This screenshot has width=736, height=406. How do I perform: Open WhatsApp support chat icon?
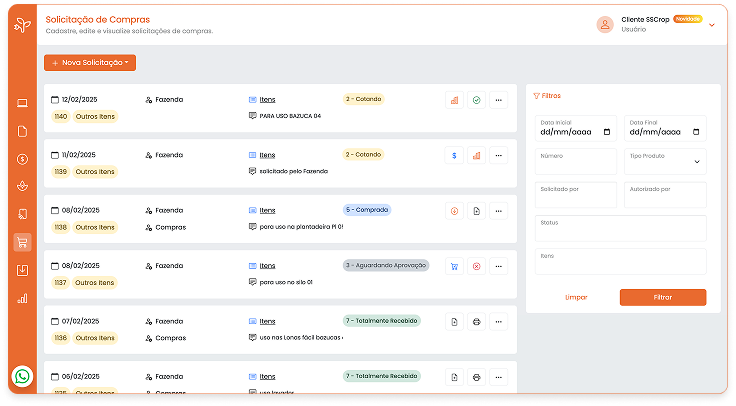click(23, 376)
